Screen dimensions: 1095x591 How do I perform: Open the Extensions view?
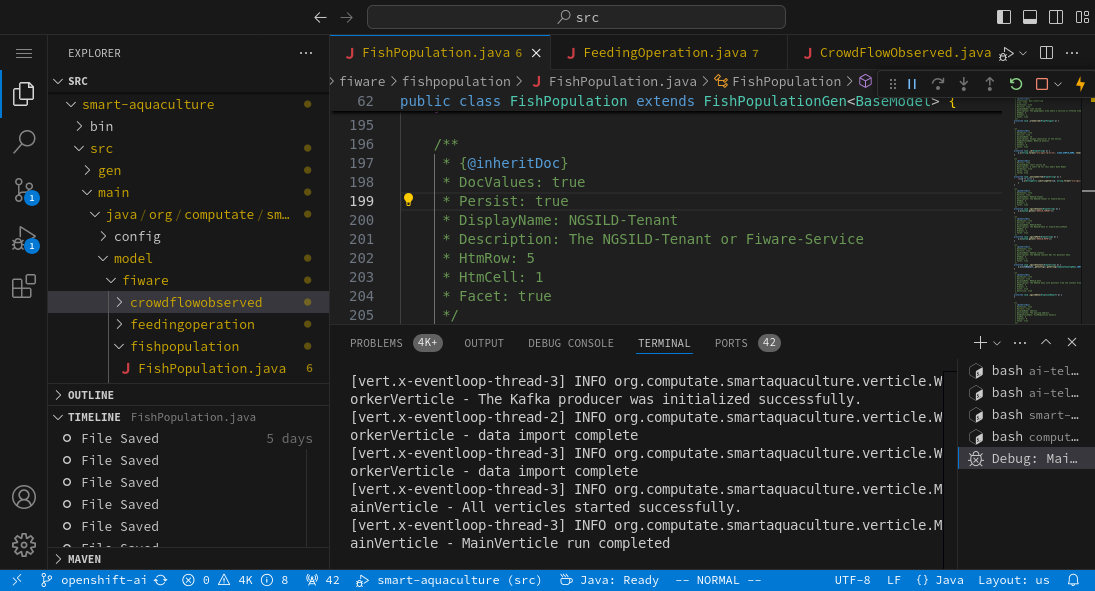click(x=24, y=286)
